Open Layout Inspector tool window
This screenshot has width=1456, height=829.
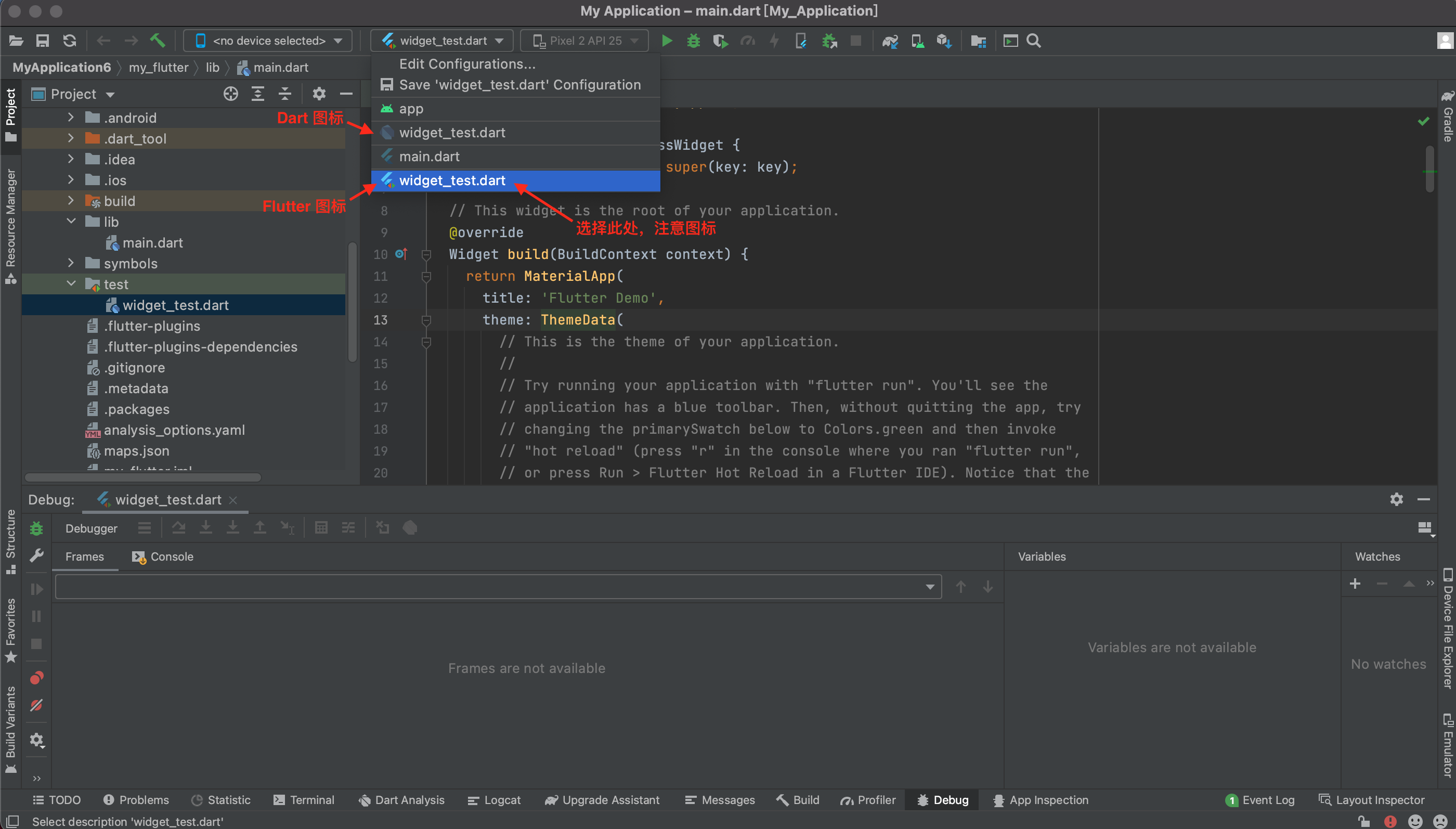[1372, 800]
